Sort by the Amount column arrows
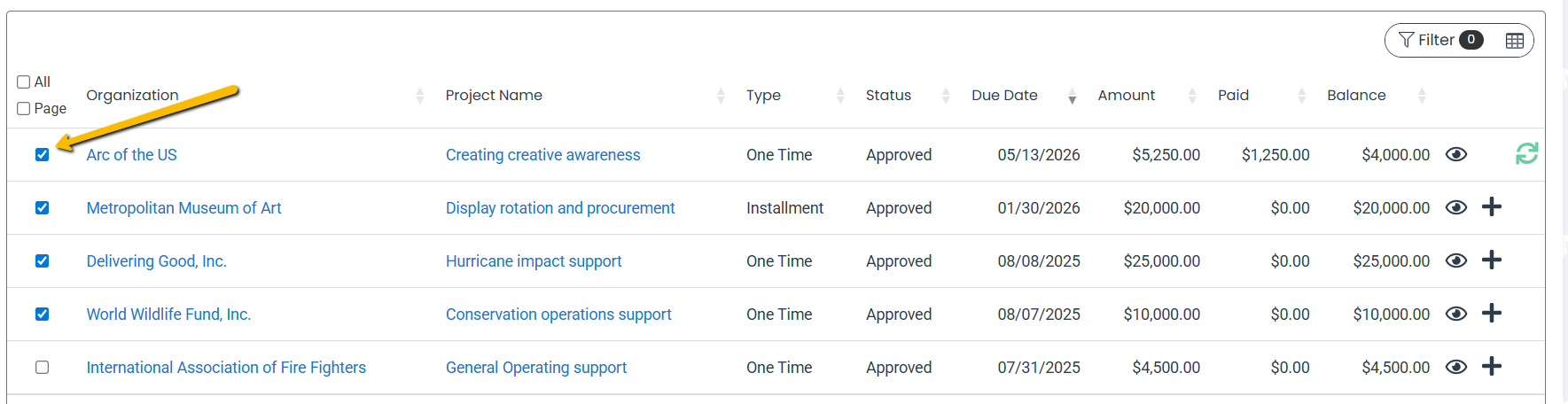The width and height of the screenshot is (1568, 404). [x=1192, y=96]
